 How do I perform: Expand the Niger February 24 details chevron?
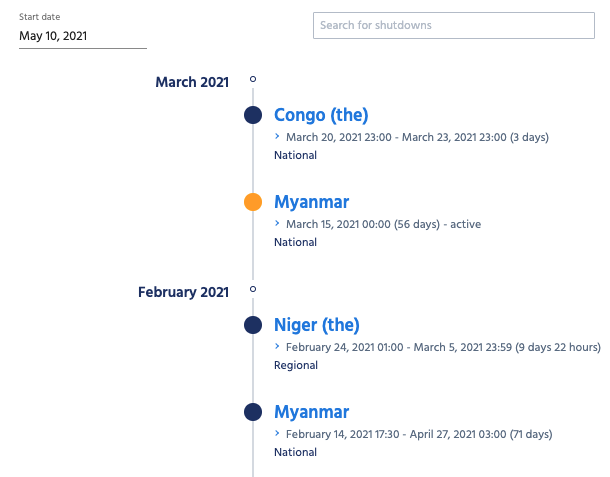pyautogui.click(x=278, y=346)
